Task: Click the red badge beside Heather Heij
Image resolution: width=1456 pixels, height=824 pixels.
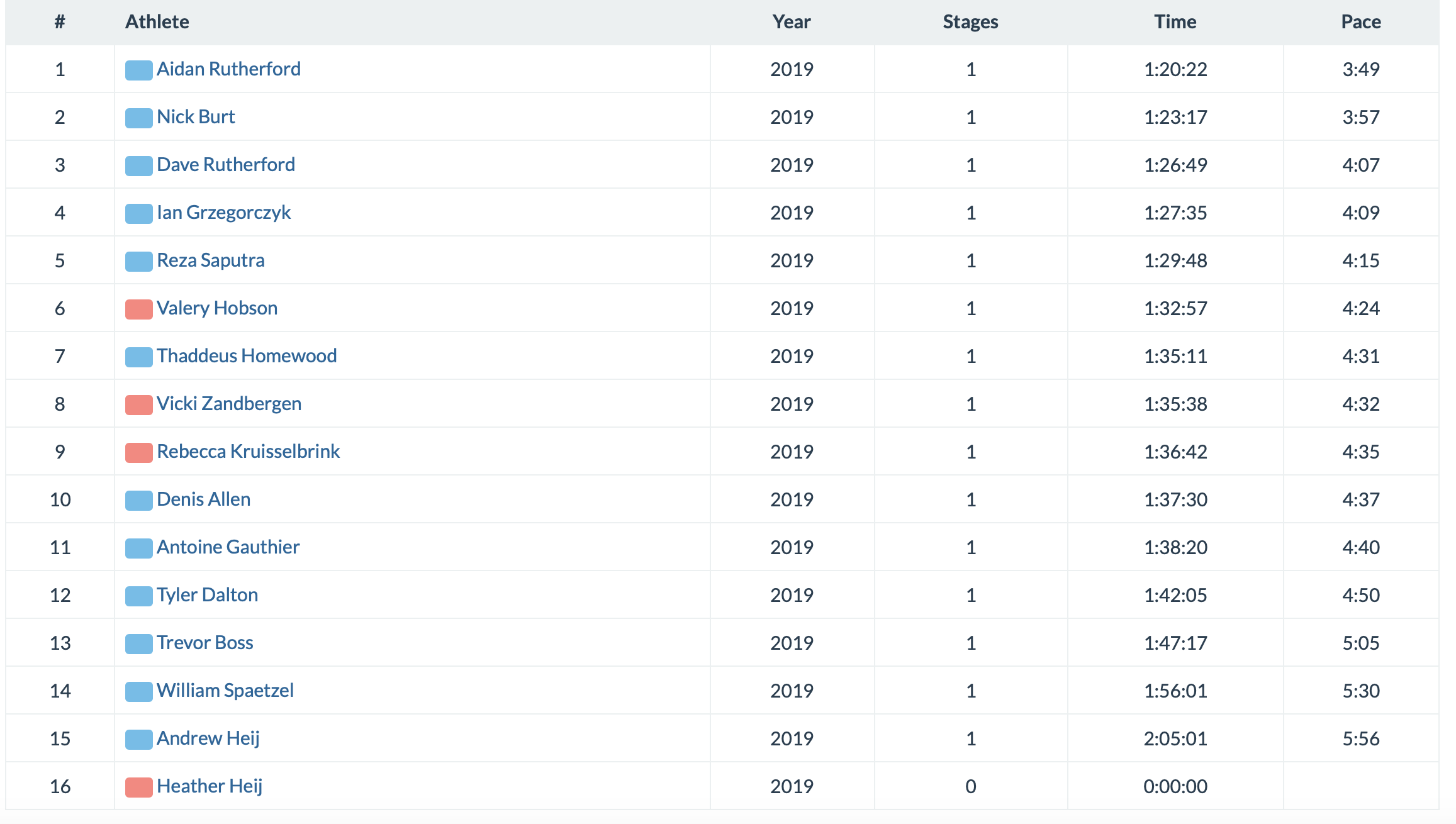Action: click(x=138, y=787)
